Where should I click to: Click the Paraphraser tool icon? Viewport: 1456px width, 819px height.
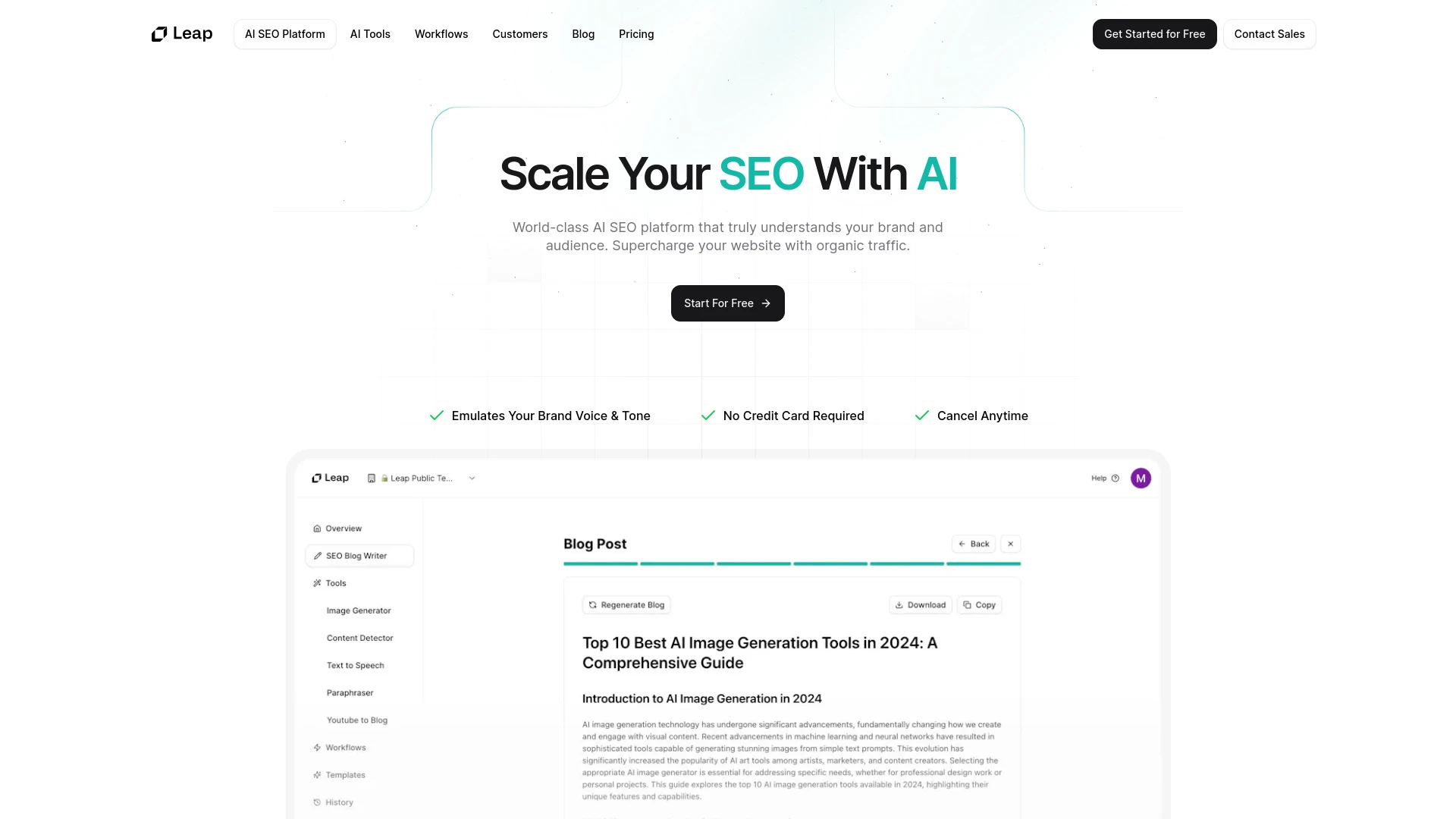click(349, 692)
